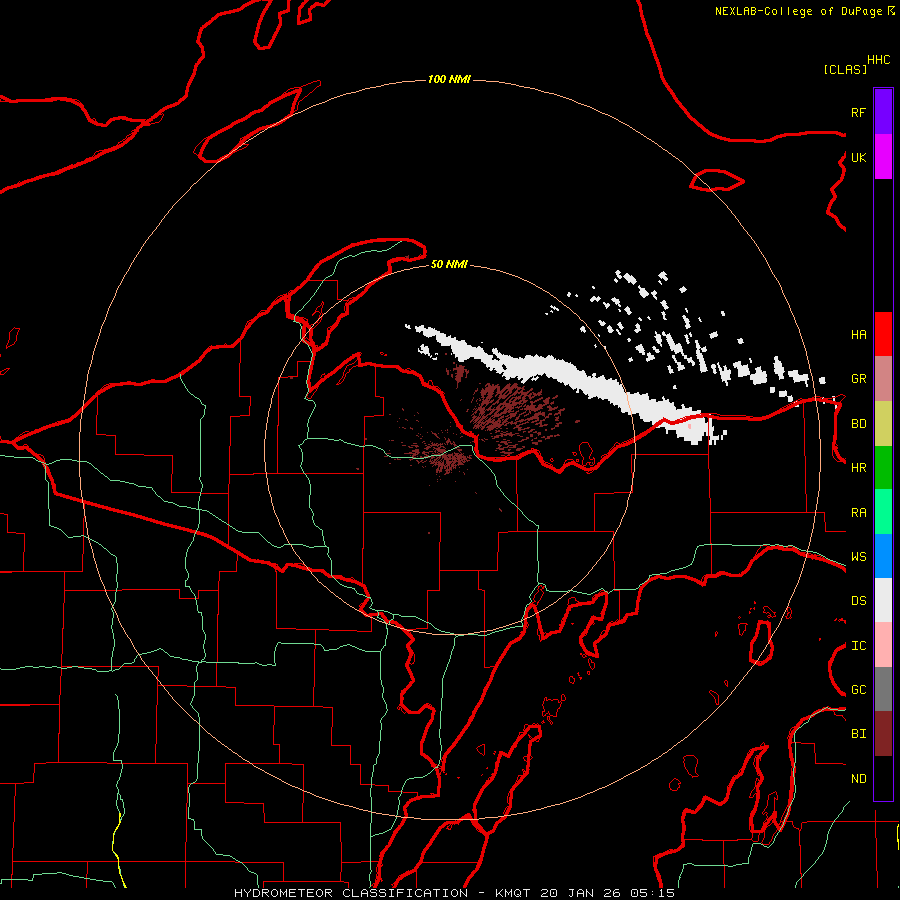
Task: Click the HHC product label
Action: (x=879, y=60)
